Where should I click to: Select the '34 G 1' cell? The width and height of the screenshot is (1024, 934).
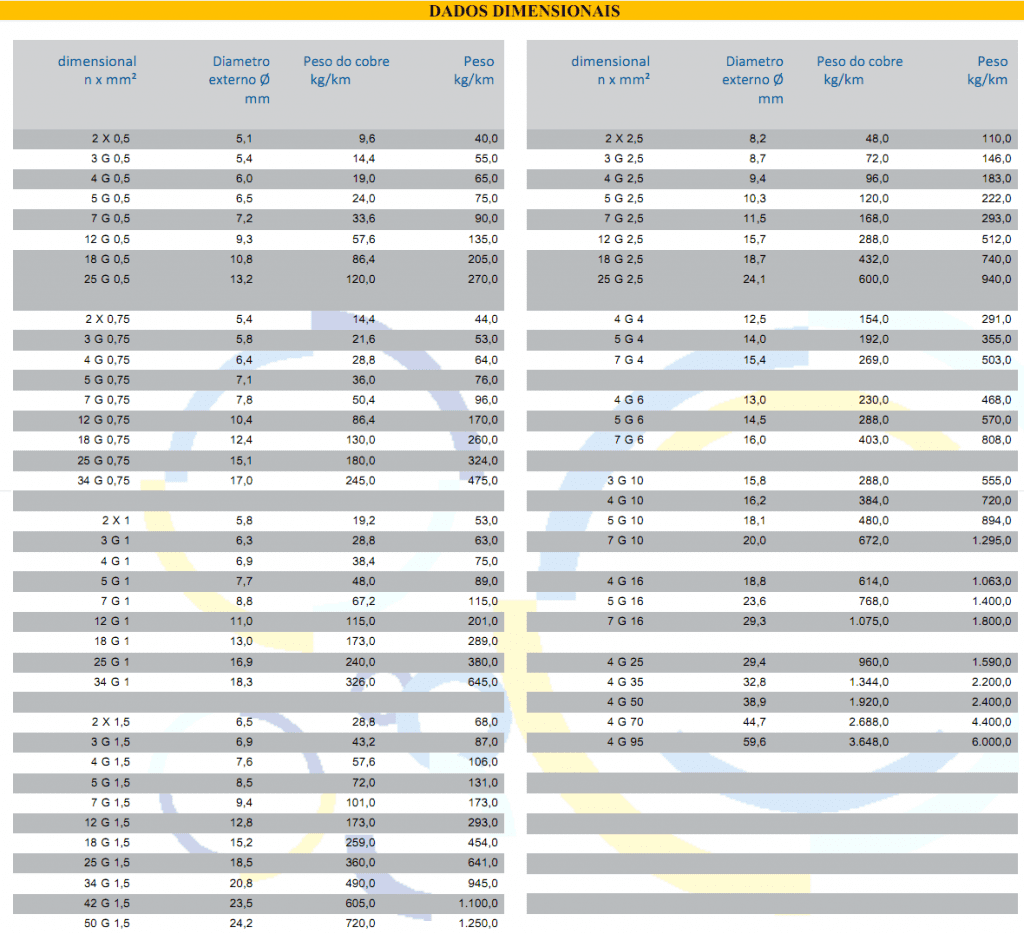112,682
